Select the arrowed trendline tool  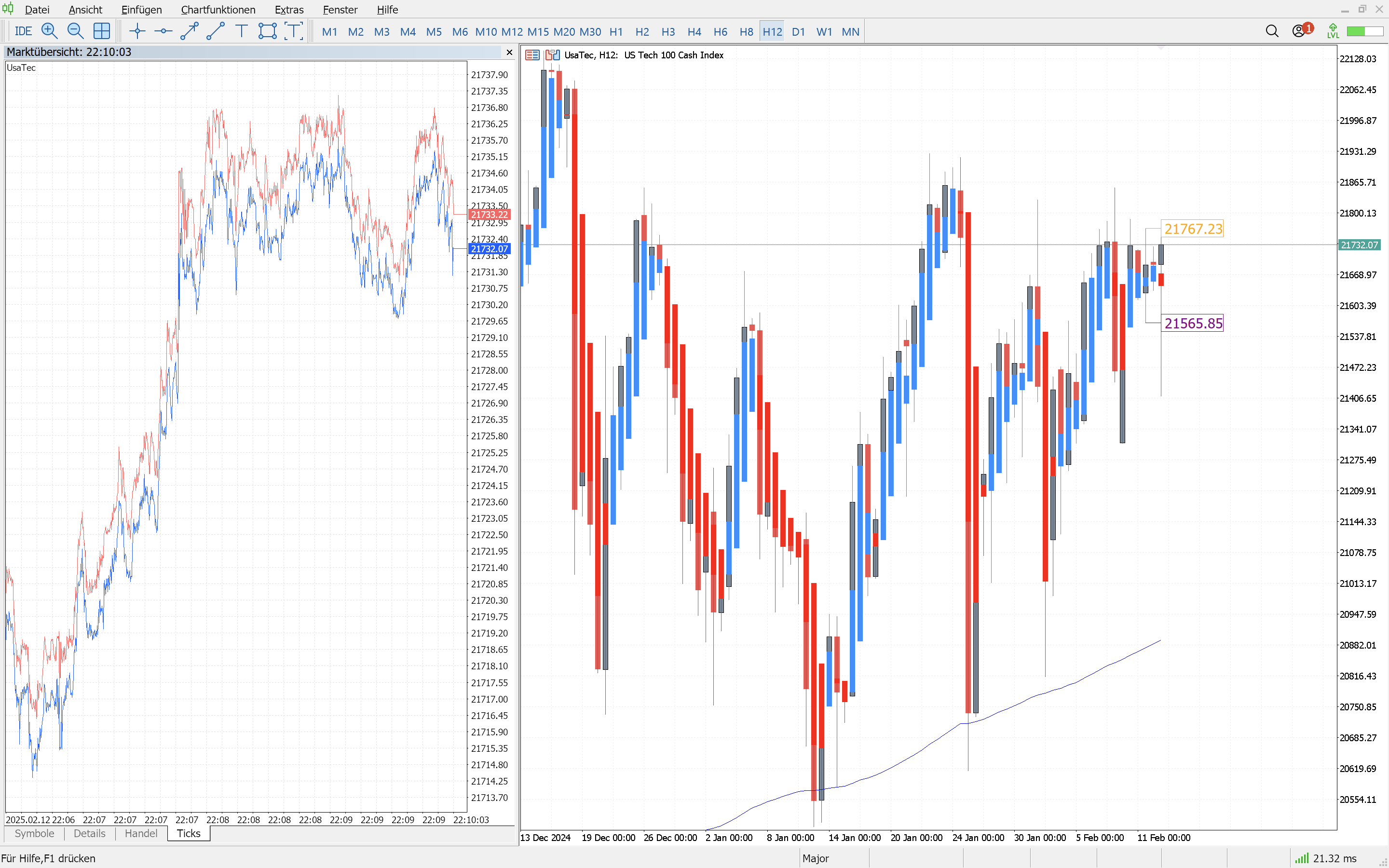[190, 31]
